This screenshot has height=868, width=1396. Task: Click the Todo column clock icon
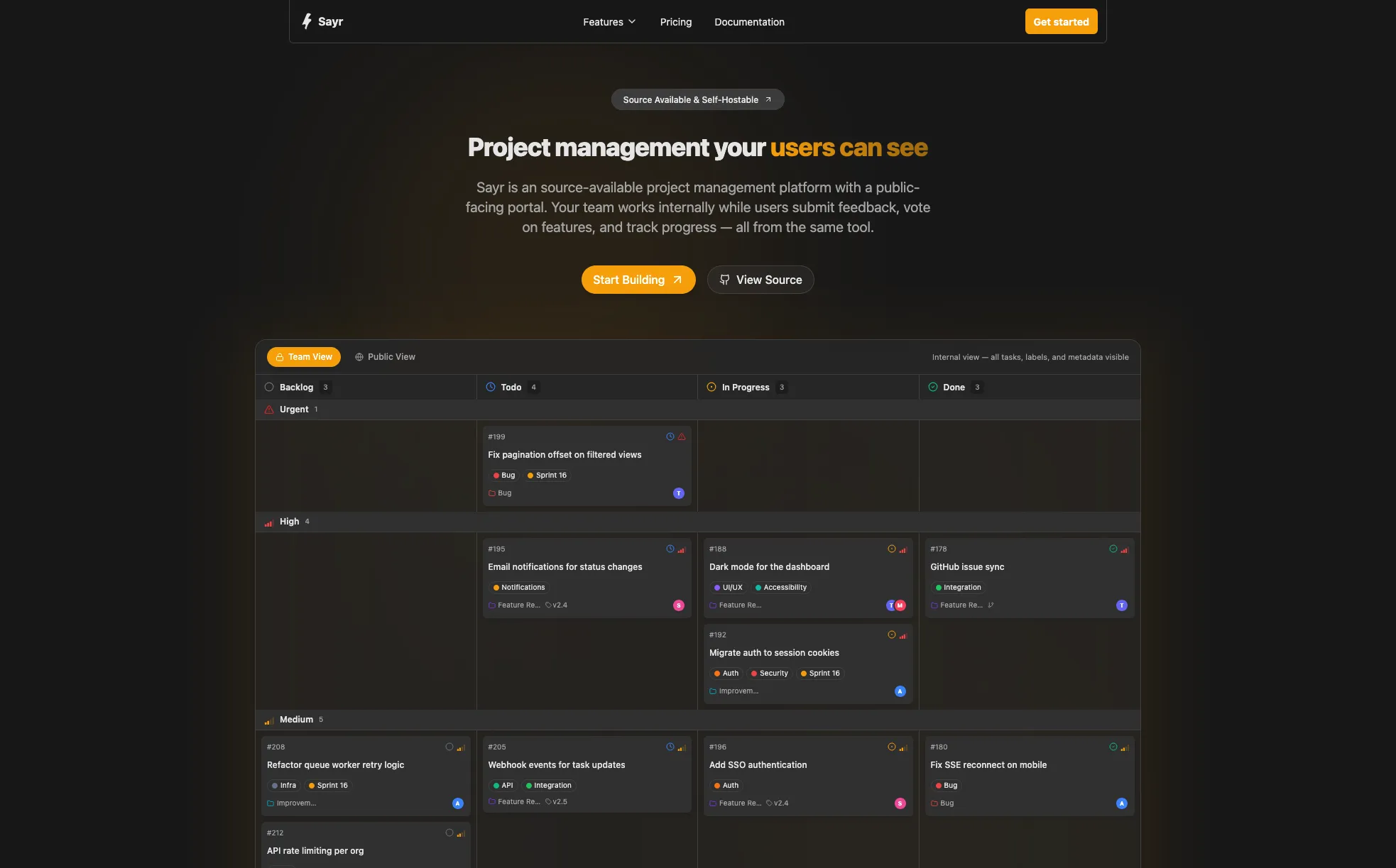pos(491,387)
